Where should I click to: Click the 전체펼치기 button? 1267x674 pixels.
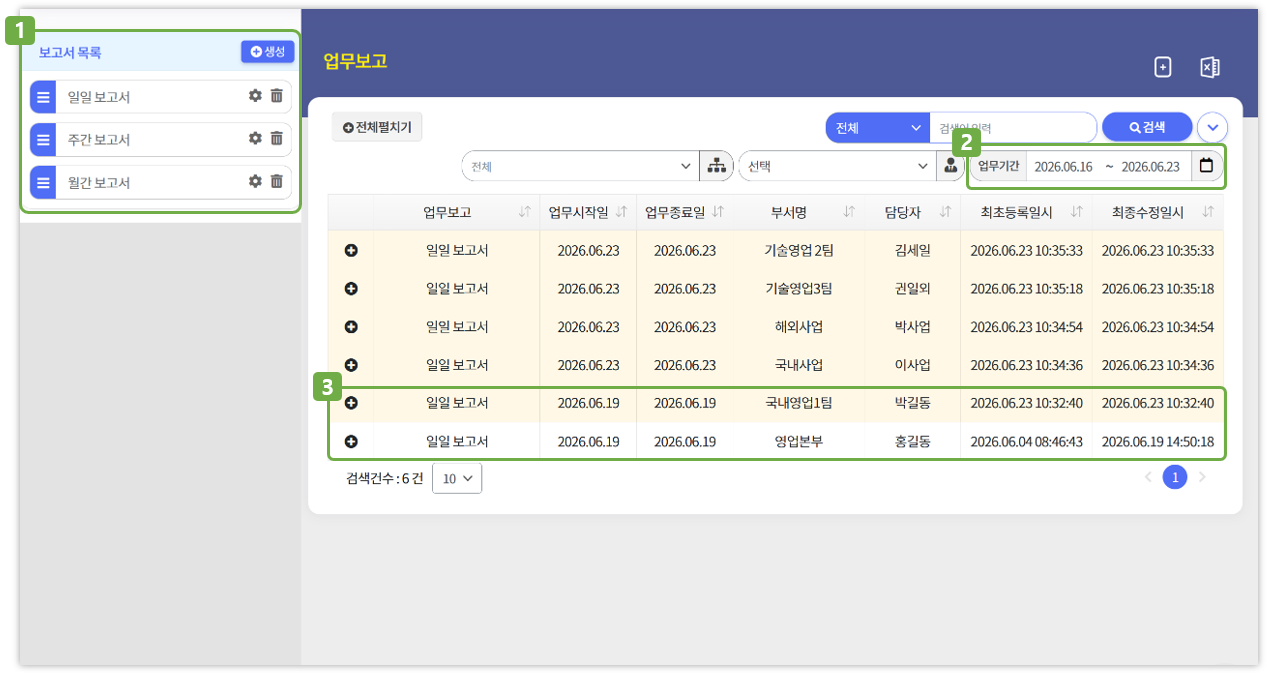pos(377,127)
